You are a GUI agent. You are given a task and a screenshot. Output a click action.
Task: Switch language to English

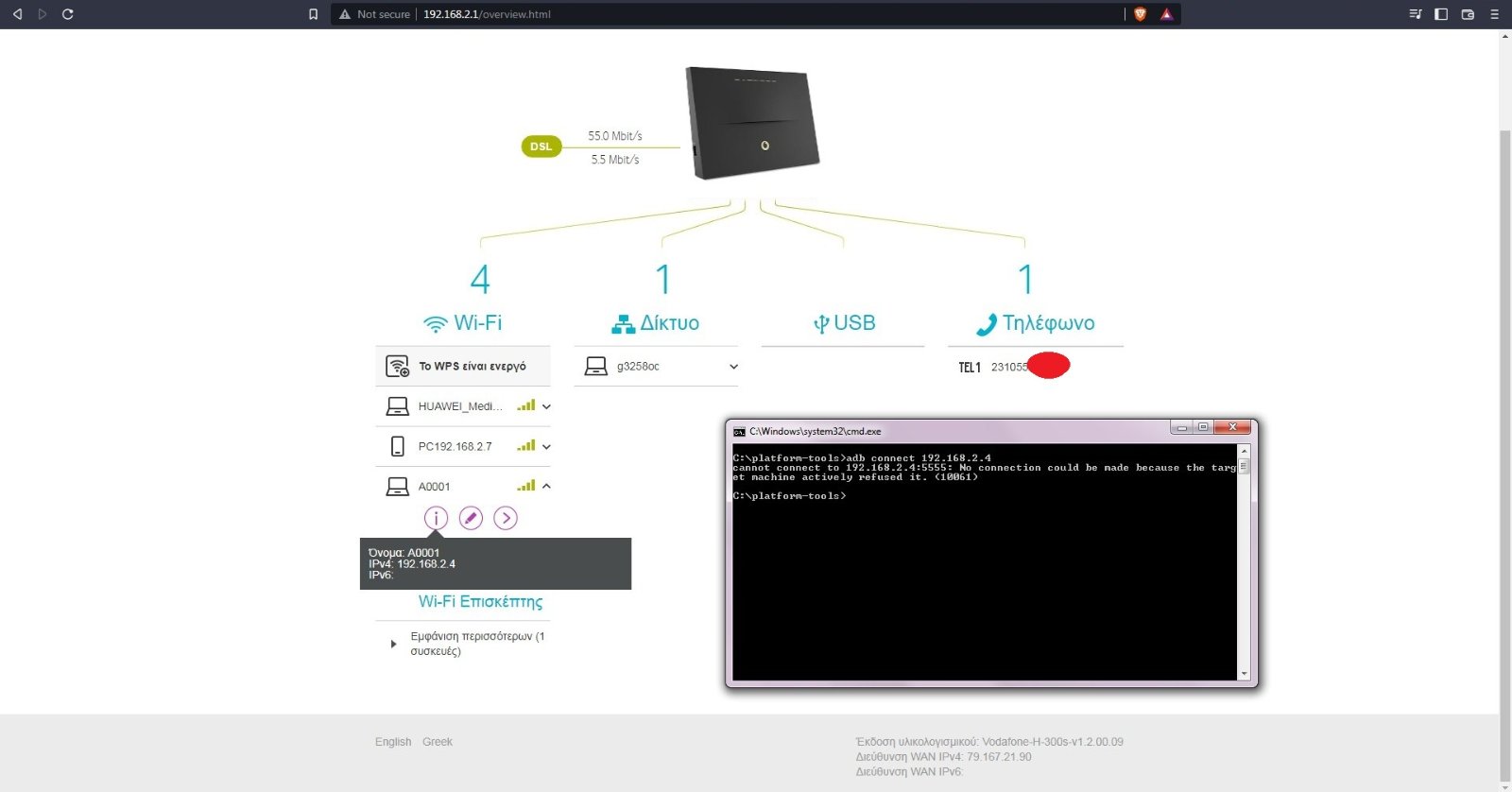[393, 742]
